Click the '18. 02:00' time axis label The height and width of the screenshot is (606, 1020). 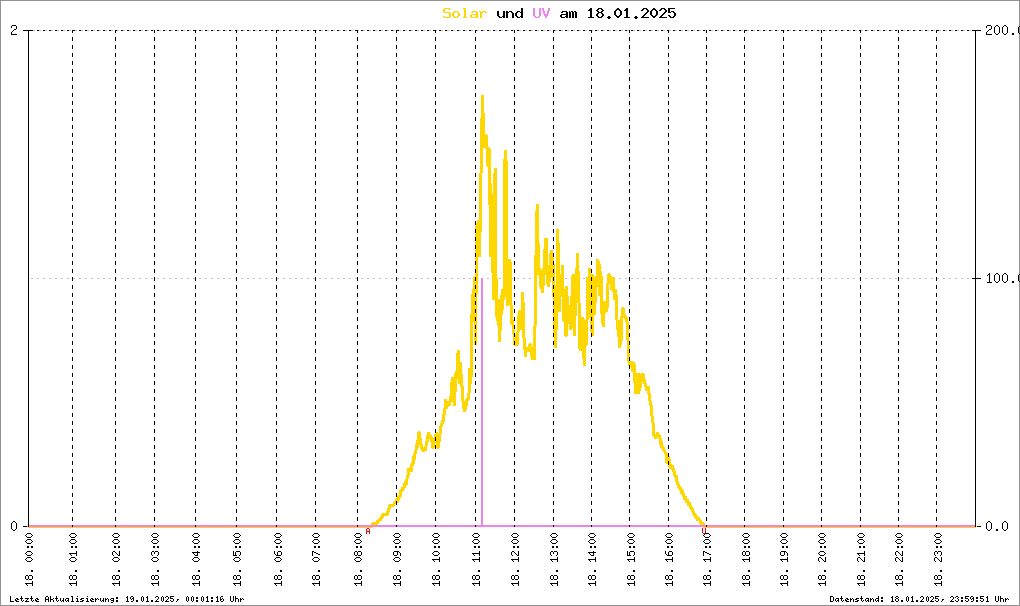point(116,560)
